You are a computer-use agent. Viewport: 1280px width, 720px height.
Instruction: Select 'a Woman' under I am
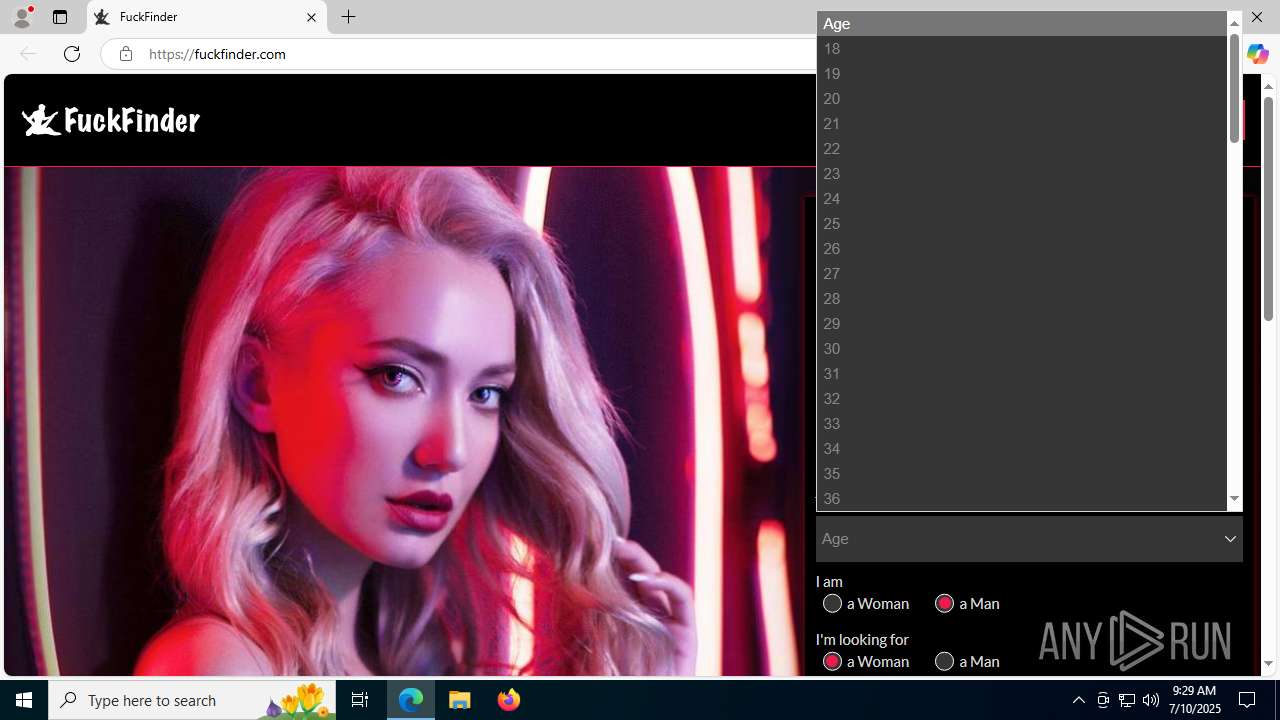(x=832, y=603)
